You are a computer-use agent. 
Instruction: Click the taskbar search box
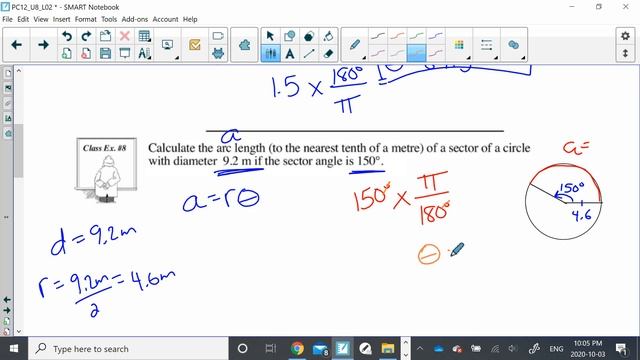pos(128,349)
